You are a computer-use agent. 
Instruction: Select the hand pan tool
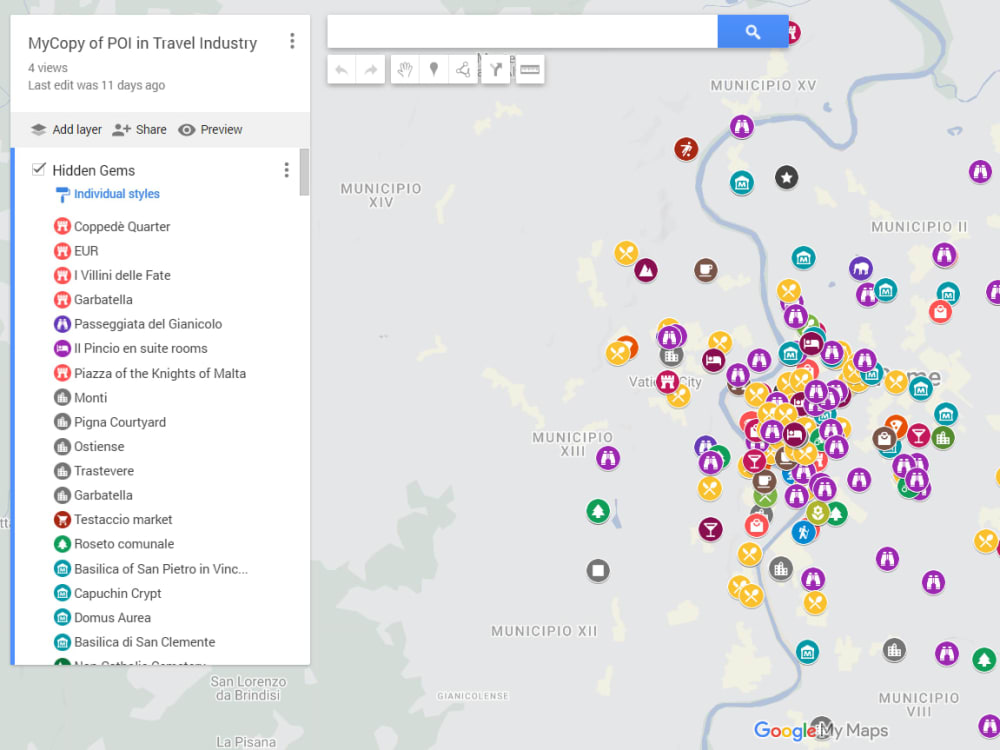pyautogui.click(x=404, y=69)
